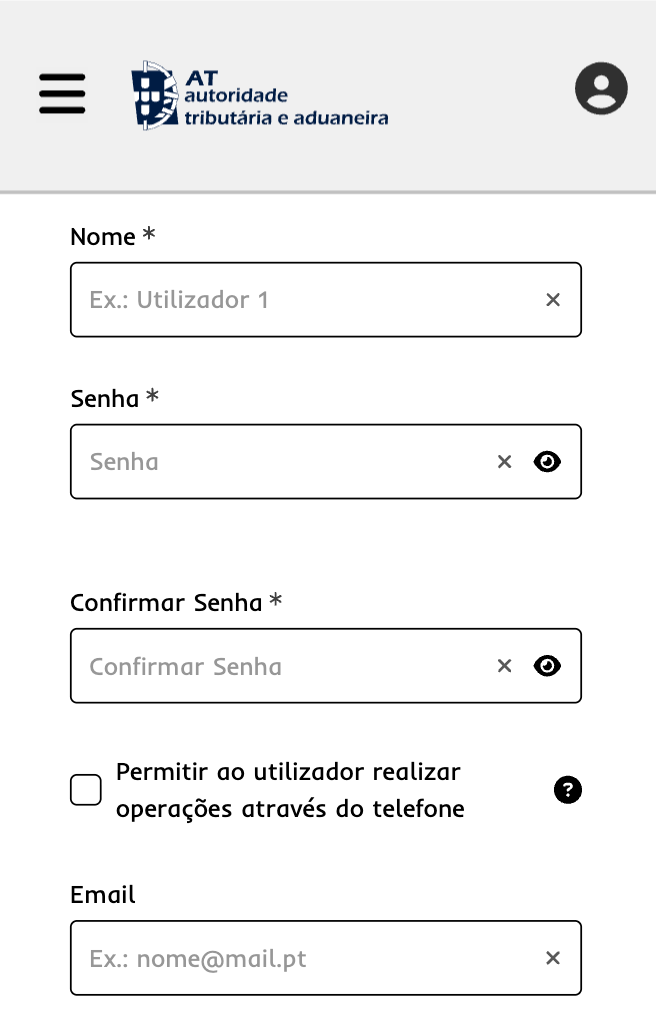Focus the Senha password field
The width and height of the screenshot is (656, 1026).
pyautogui.click(x=280, y=461)
